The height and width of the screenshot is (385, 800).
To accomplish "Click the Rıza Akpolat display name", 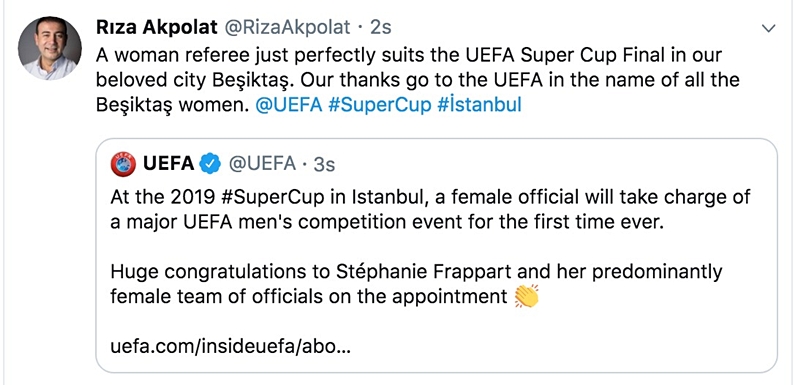I will (157, 28).
